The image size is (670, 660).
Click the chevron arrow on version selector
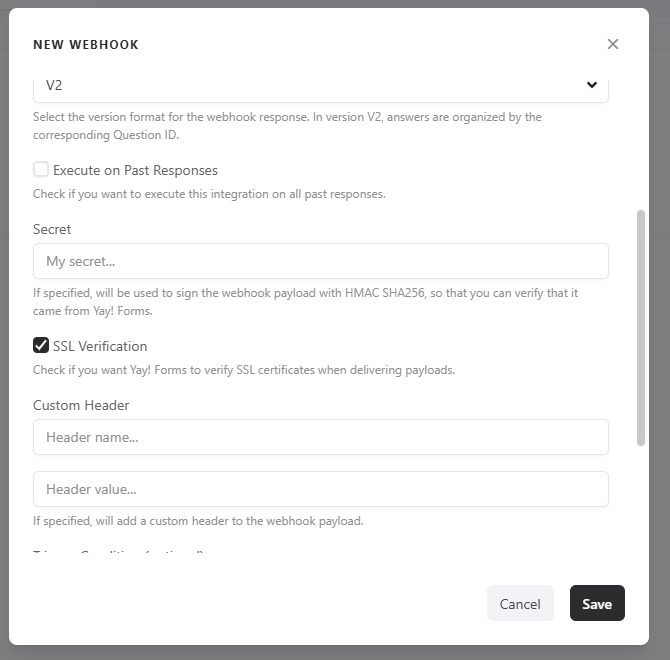[x=591, y=86]
